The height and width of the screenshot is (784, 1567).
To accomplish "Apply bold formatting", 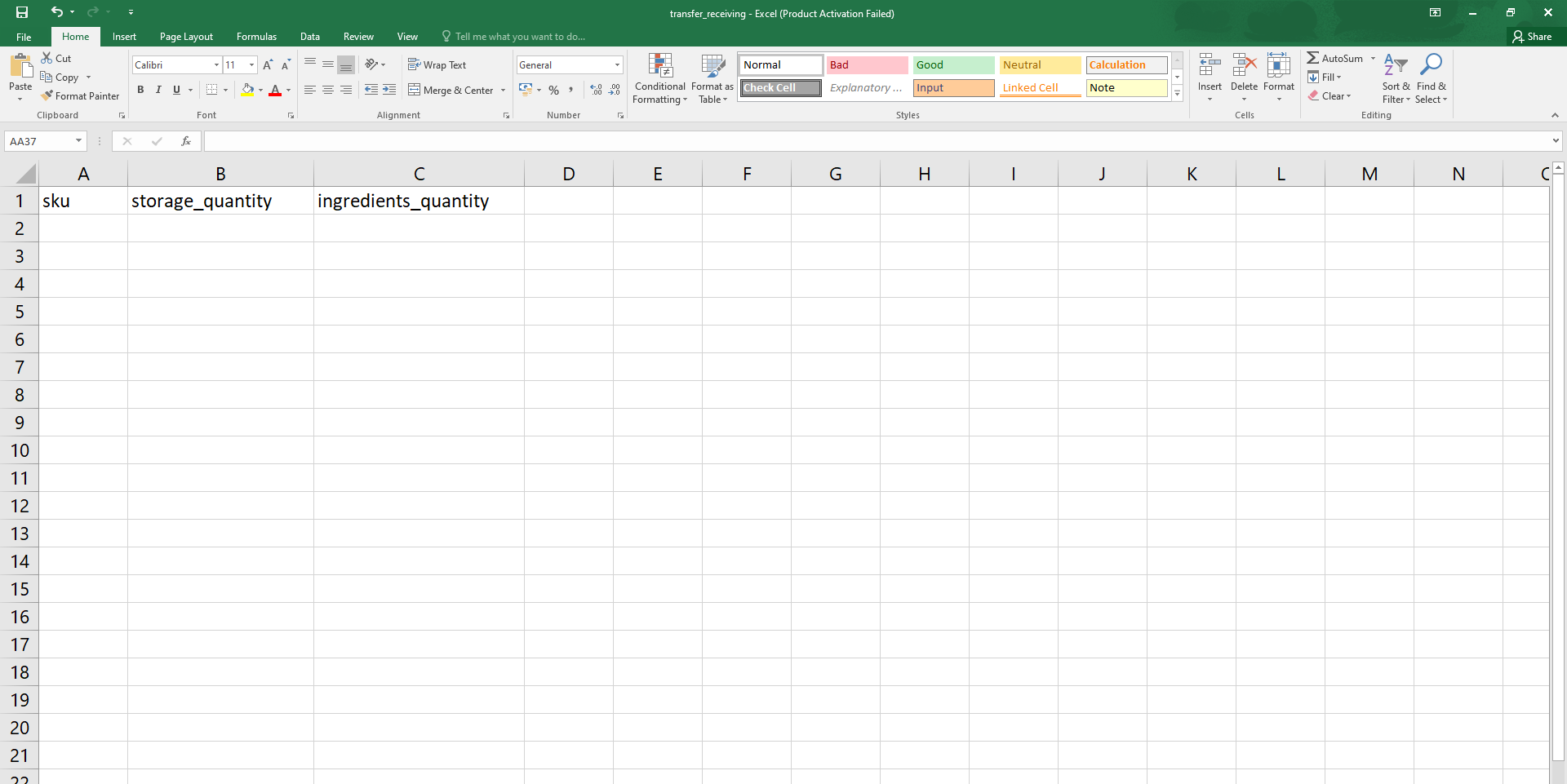I will [140, 90].
